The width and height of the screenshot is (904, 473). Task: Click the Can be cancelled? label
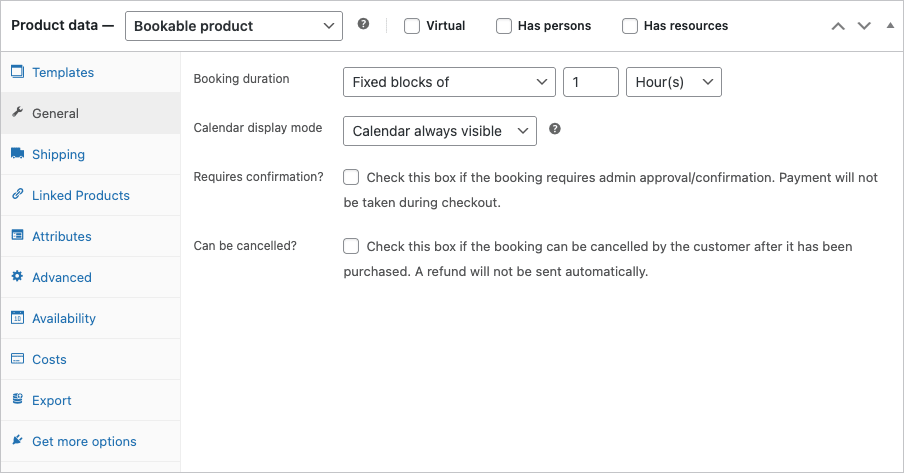tap(245, 246)
